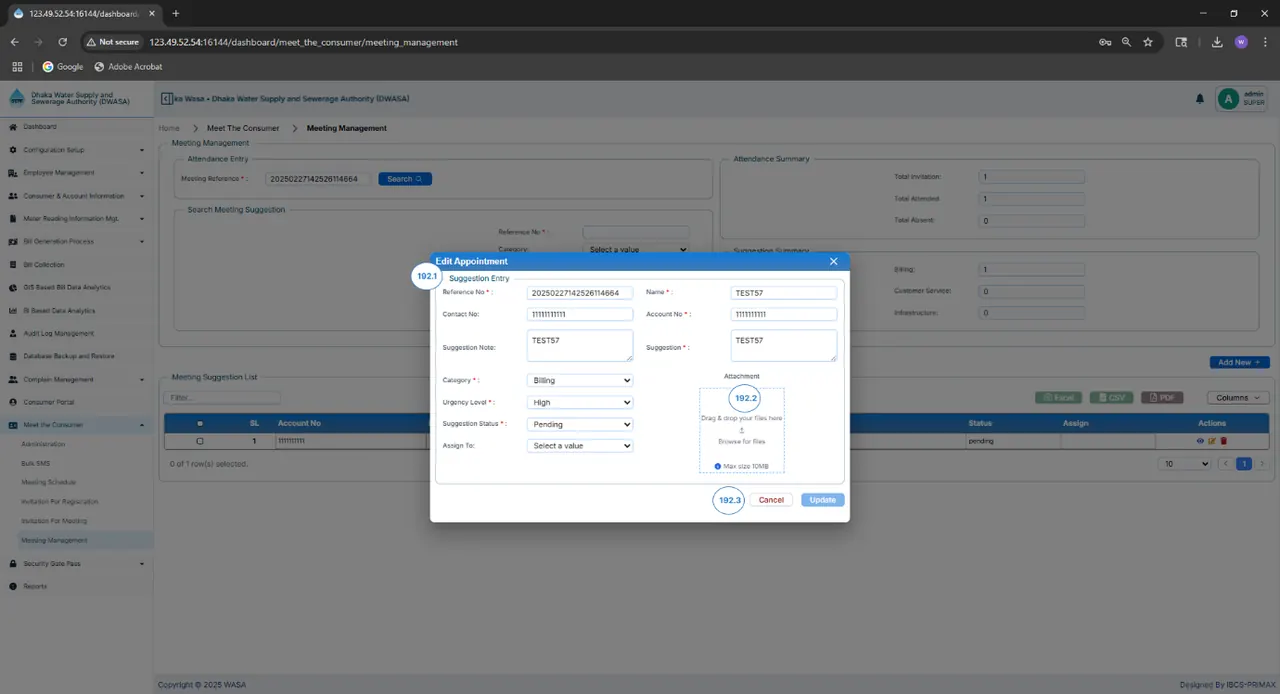Click the Reports sidebar icon

click(13, 586)
